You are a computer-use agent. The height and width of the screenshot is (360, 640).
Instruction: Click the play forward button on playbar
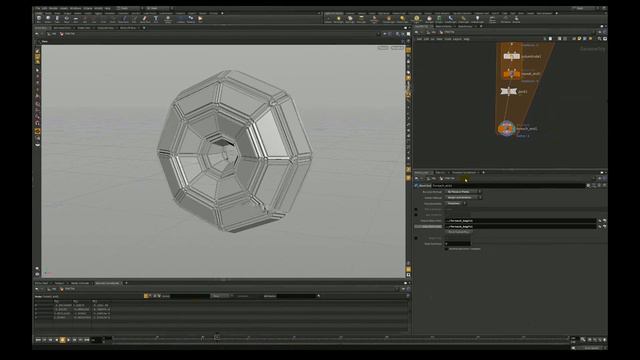pos(68,339)
